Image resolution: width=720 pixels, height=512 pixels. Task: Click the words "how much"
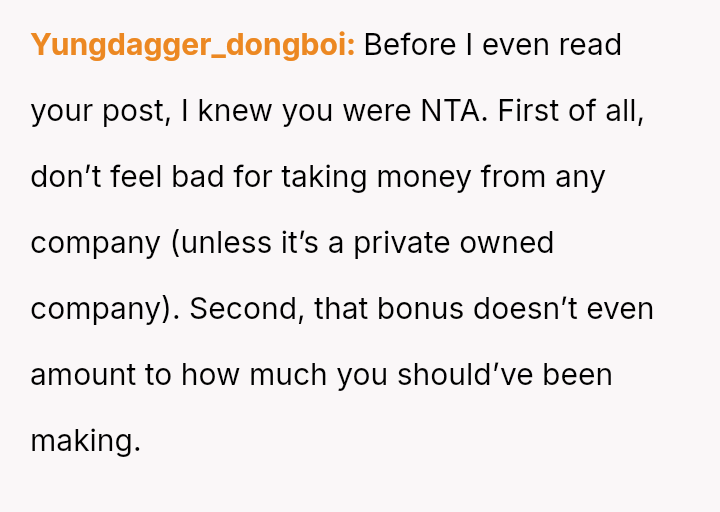pyautogui.click(x=254, y=375)
